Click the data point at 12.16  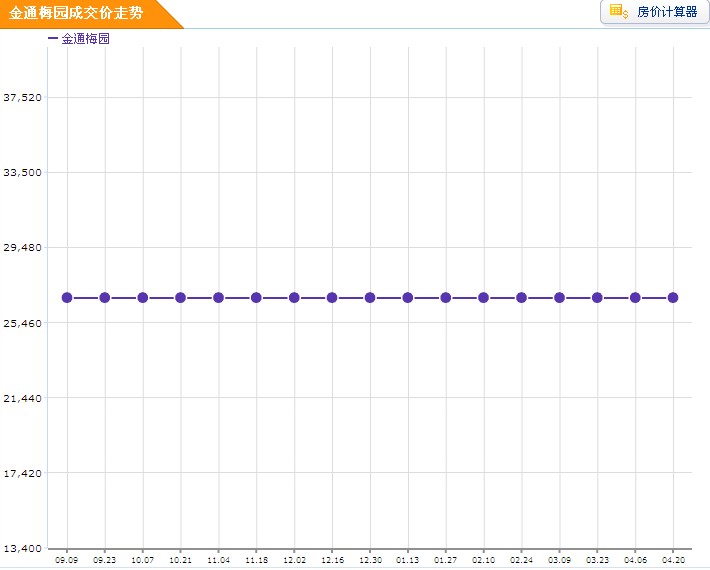[332, 297]
